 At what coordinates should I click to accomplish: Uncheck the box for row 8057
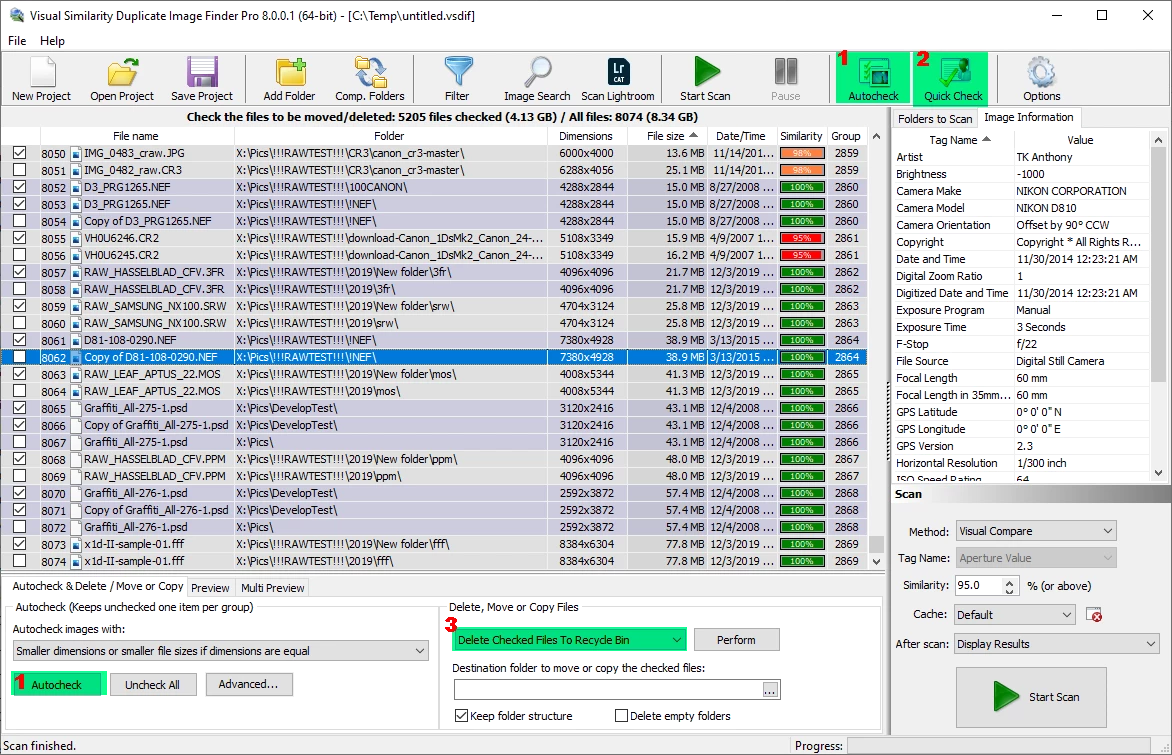tap(19, 271)
